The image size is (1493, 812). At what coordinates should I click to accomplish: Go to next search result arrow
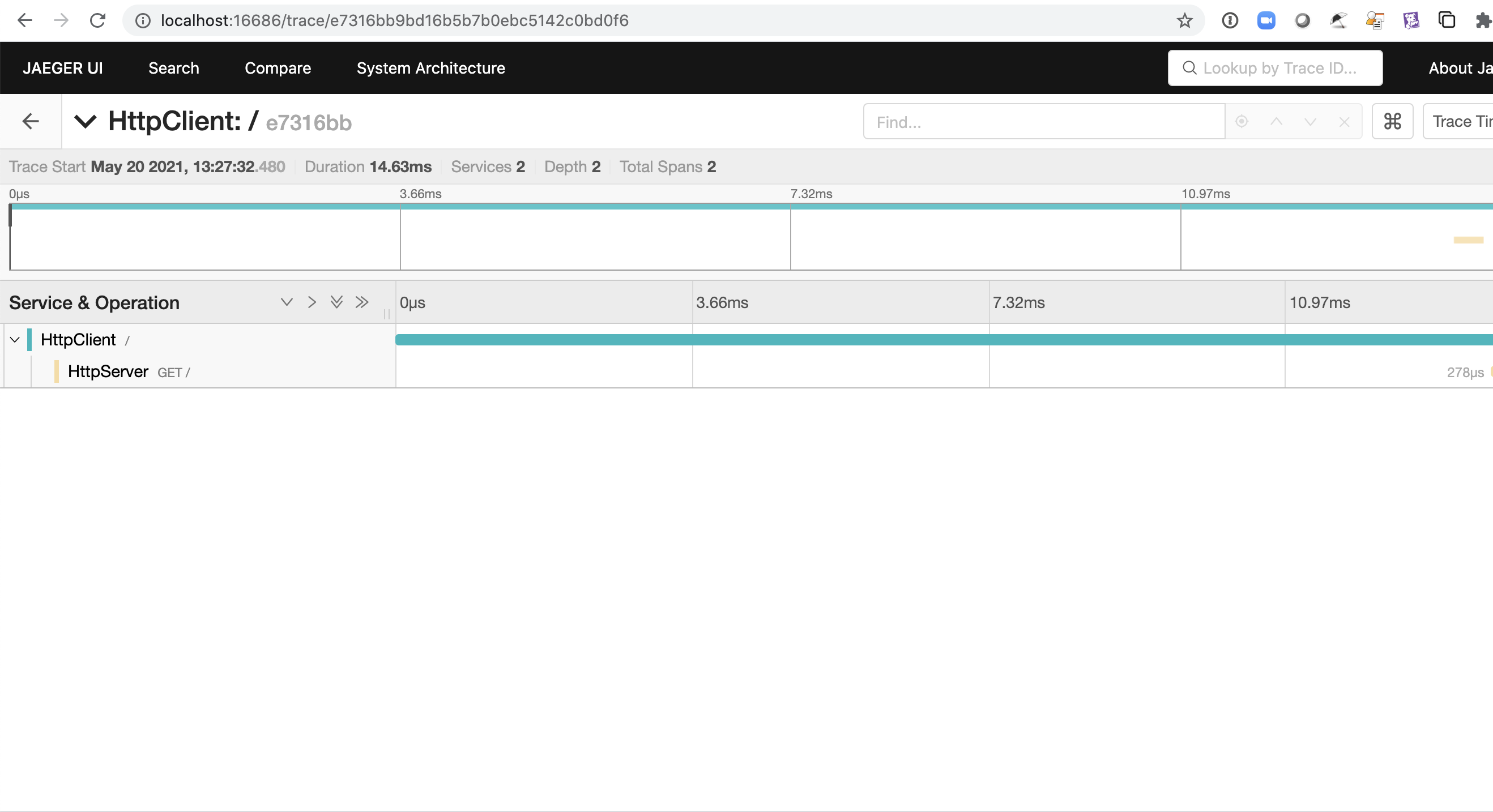pos(1310,121)
